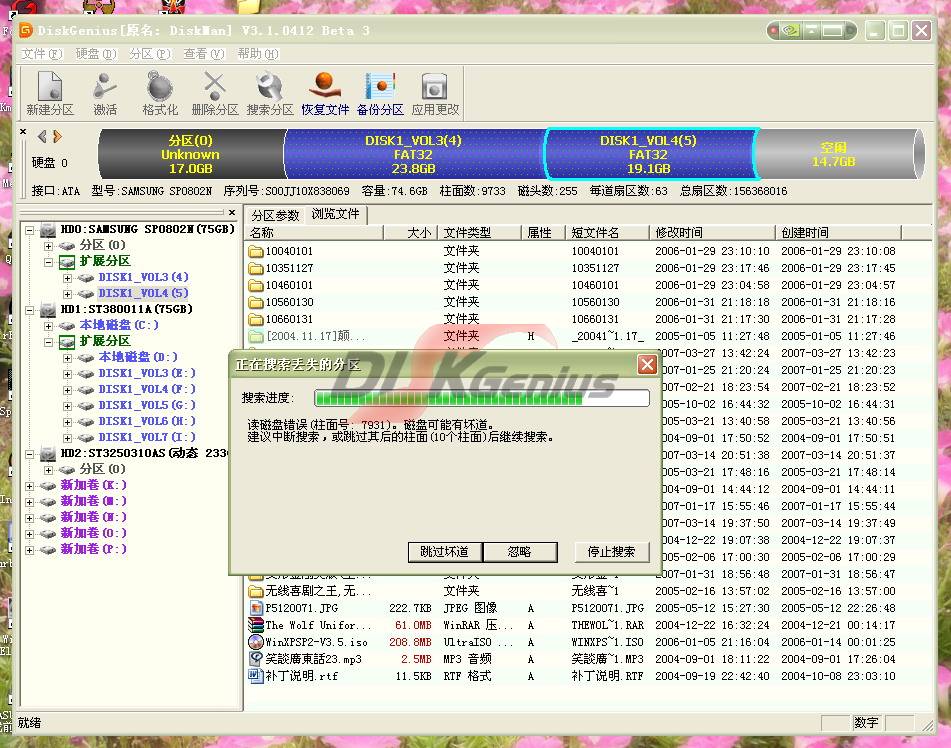This screenshot has height=748, width=951.
Task: Close the tree panel with its X
Action: pyautogui.click(x=232, y=213)
